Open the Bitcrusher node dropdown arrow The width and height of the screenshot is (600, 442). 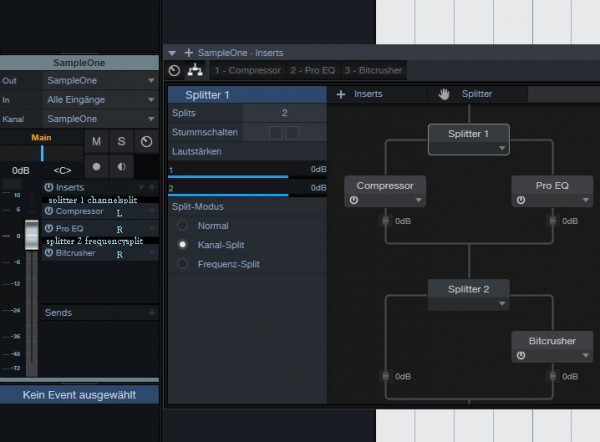[586, 355]
